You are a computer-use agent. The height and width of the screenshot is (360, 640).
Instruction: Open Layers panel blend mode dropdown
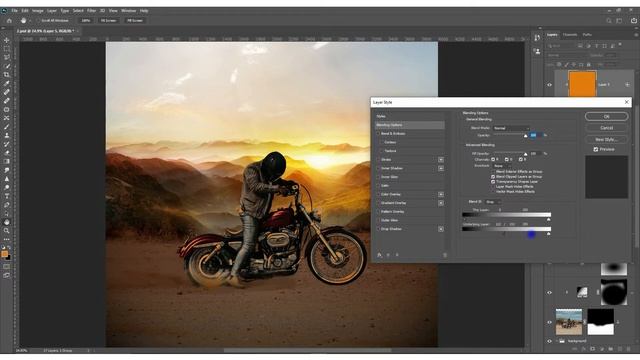point(567,55)
